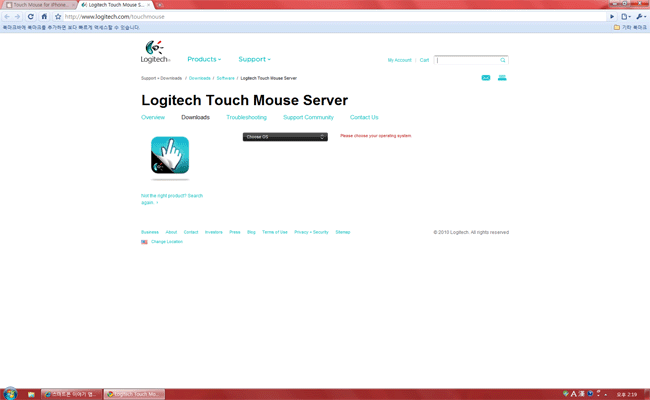
Task: Open the Windows Start button
Action: 10,394
